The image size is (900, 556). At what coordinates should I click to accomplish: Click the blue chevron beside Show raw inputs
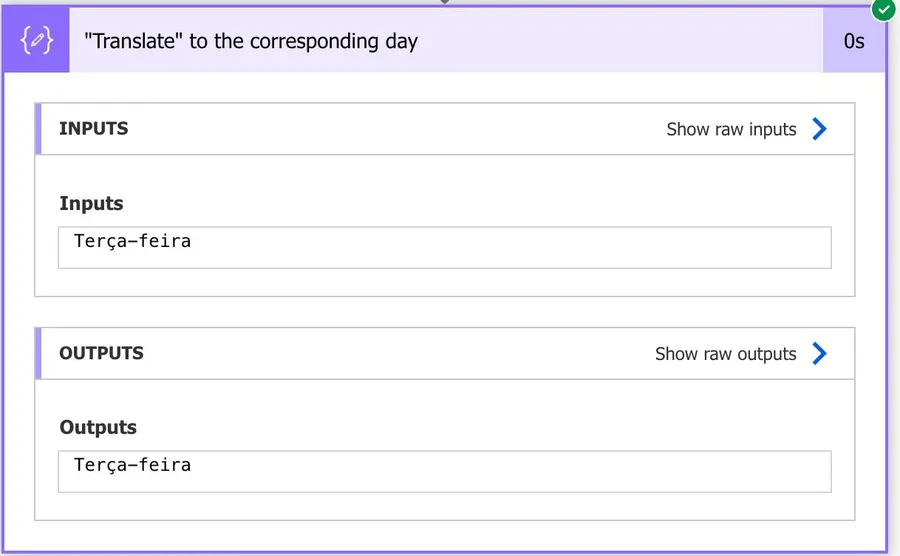820,129
